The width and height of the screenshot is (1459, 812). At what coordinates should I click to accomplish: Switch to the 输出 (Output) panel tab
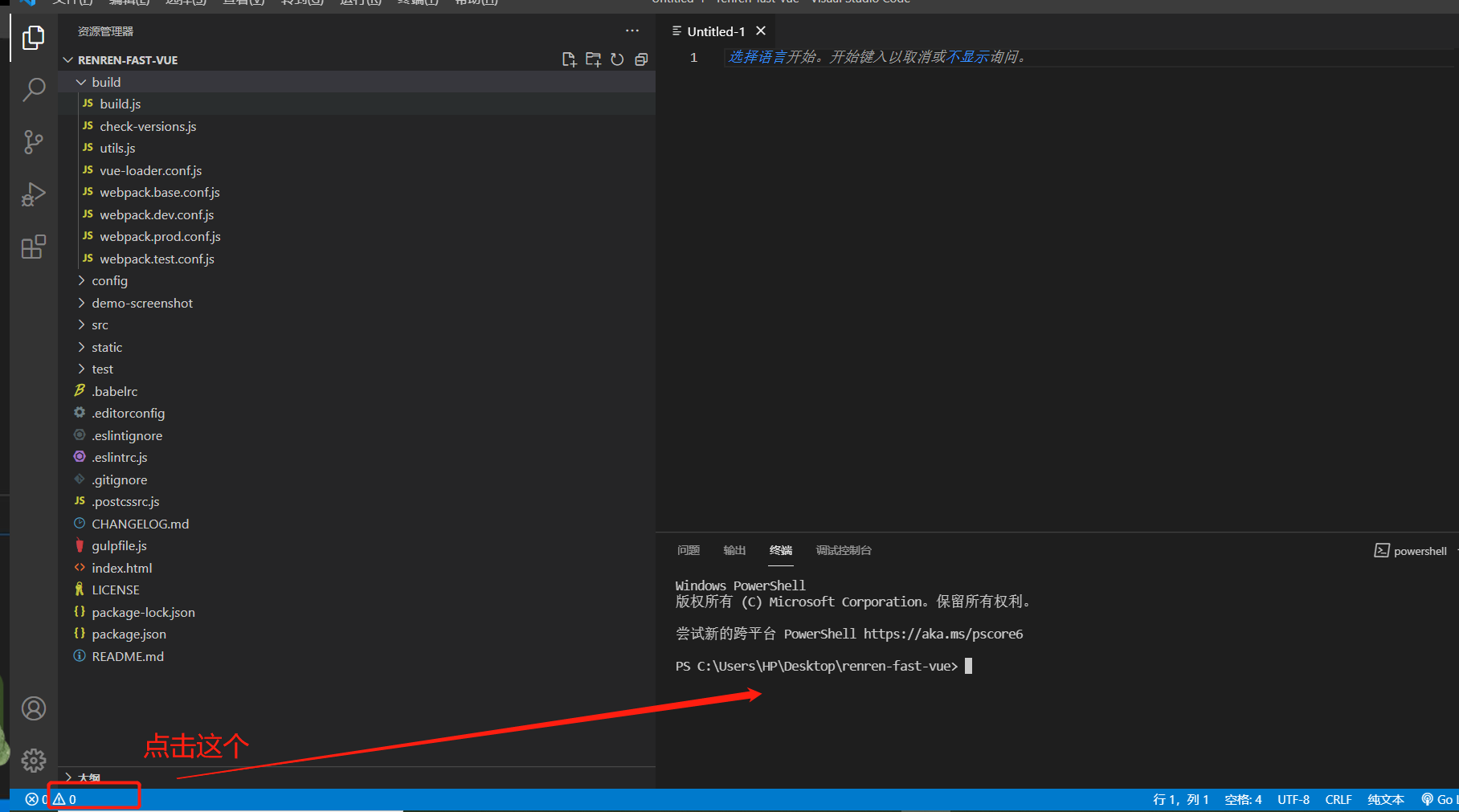[x=734, y=550]
